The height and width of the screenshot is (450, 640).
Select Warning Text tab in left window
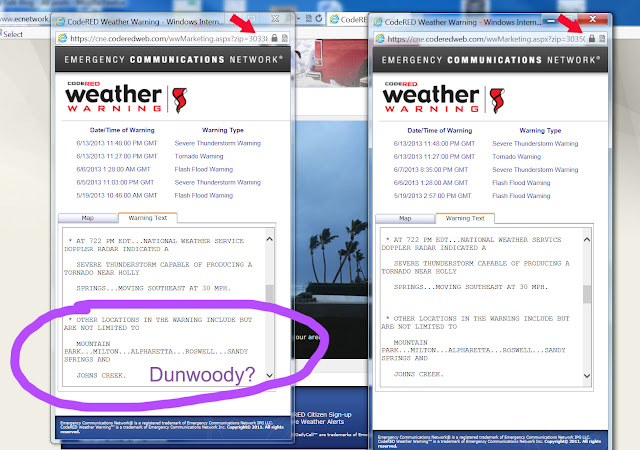[x=148, y=218]
